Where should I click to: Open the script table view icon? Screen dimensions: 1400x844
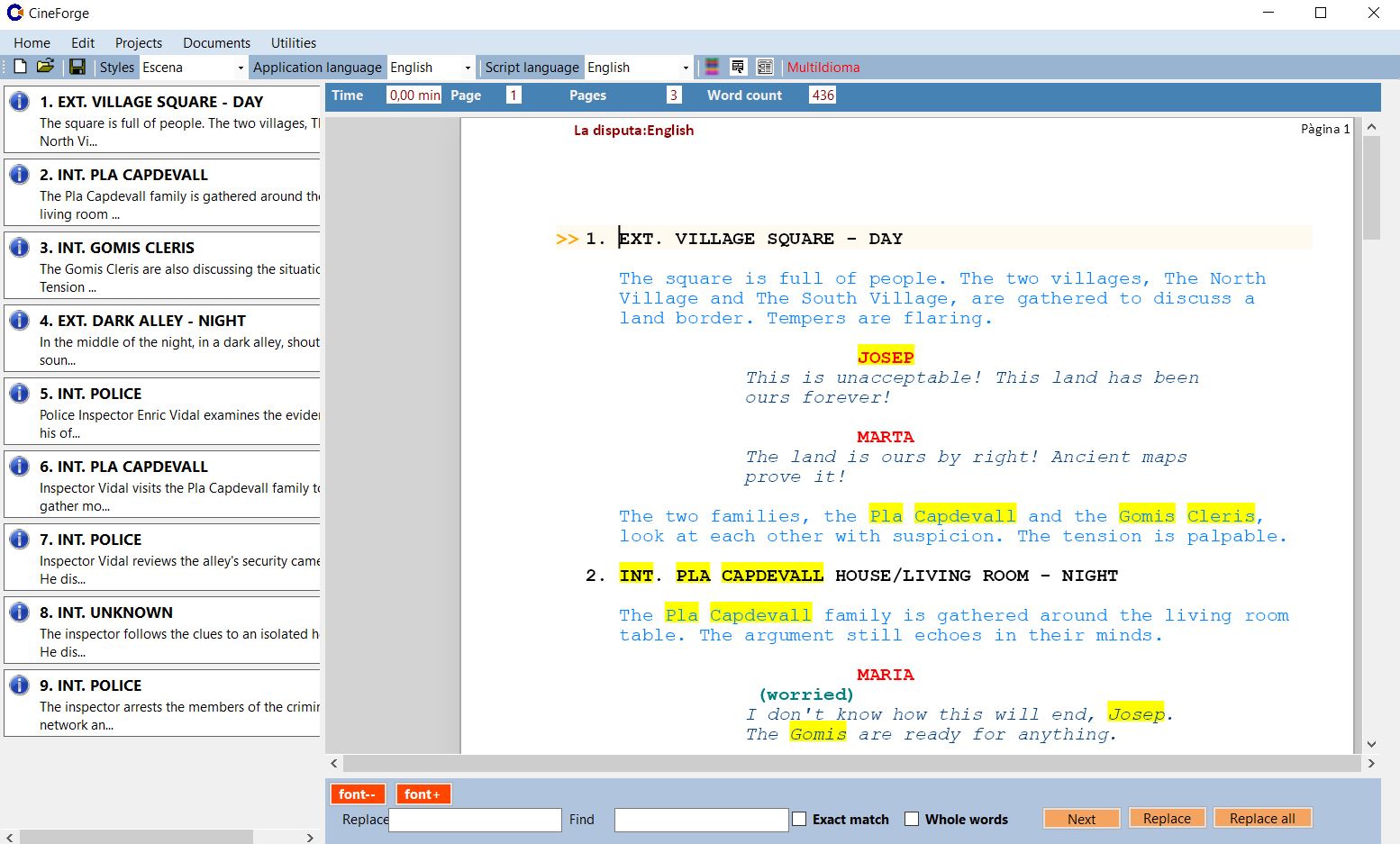click(765, 66)
